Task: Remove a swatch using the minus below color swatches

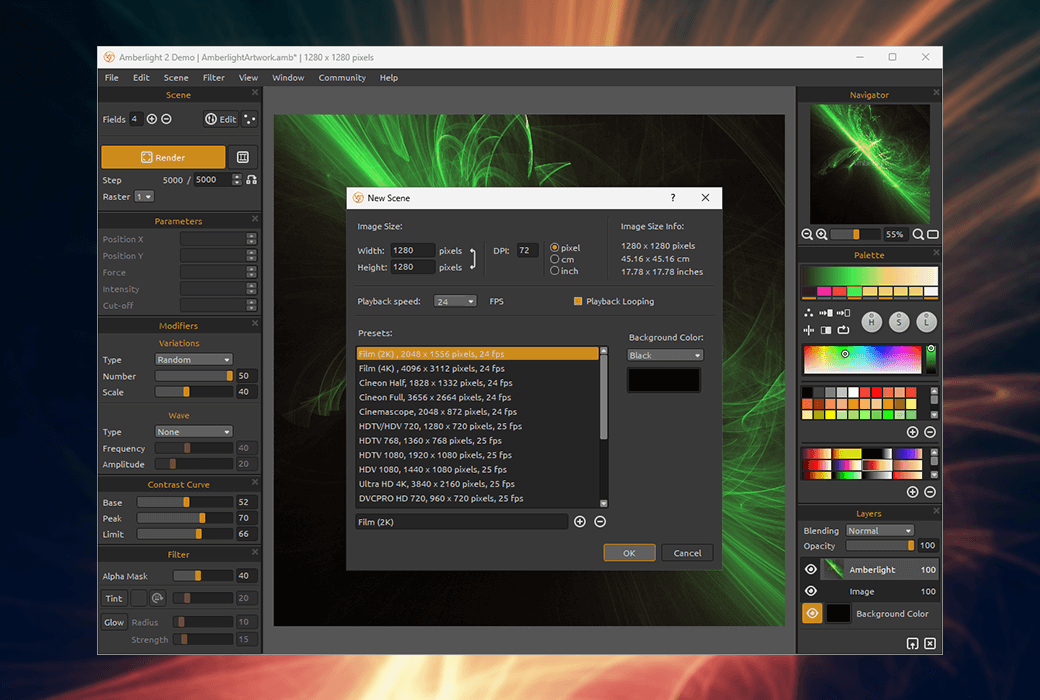Action: [930, 432]
